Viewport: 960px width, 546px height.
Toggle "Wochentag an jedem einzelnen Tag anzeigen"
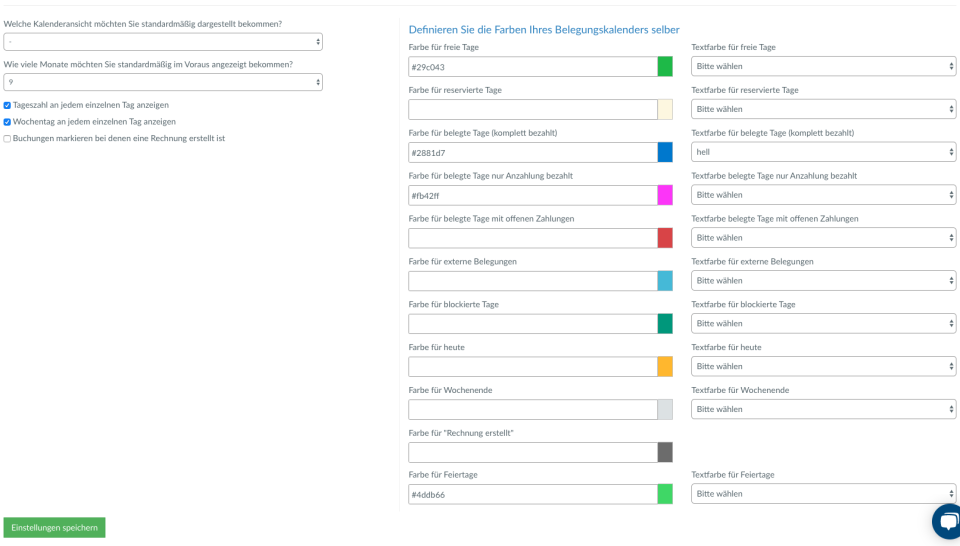click(x=8, y=122)
